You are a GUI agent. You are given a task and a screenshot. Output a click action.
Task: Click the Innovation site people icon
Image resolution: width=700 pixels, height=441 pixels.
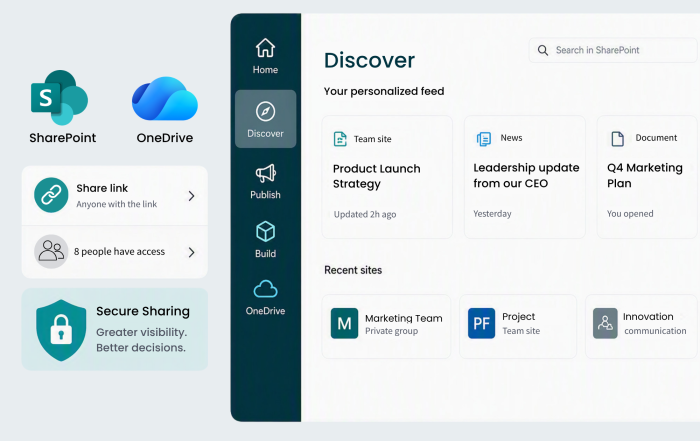coord(605,323)
